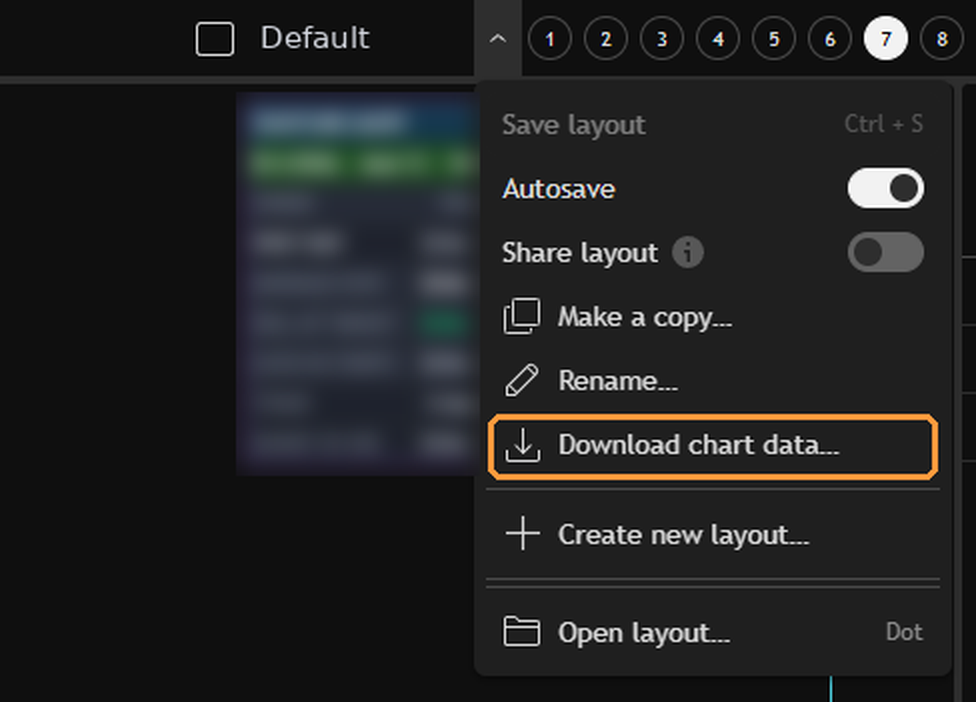
Task: Click the Share layout label text
Action: click(580, 253)
